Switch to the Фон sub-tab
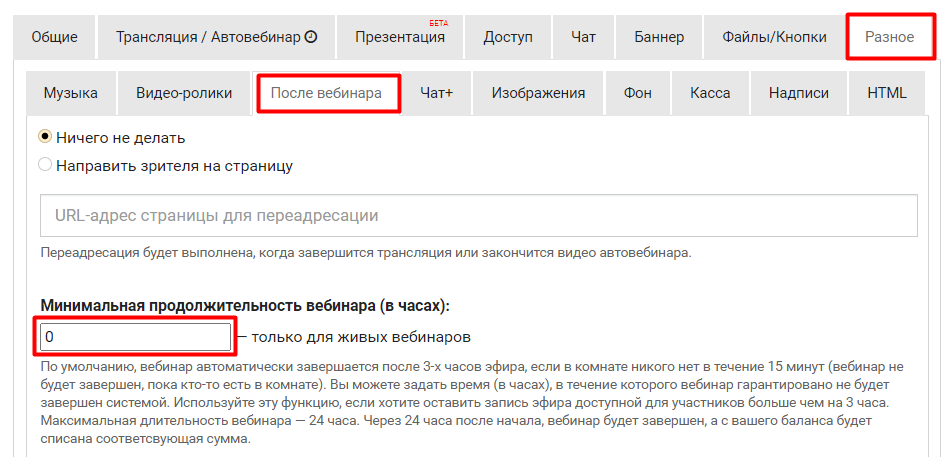Image resolution: width=948 pixels, height=457 pixels. [x=637, y=93]
